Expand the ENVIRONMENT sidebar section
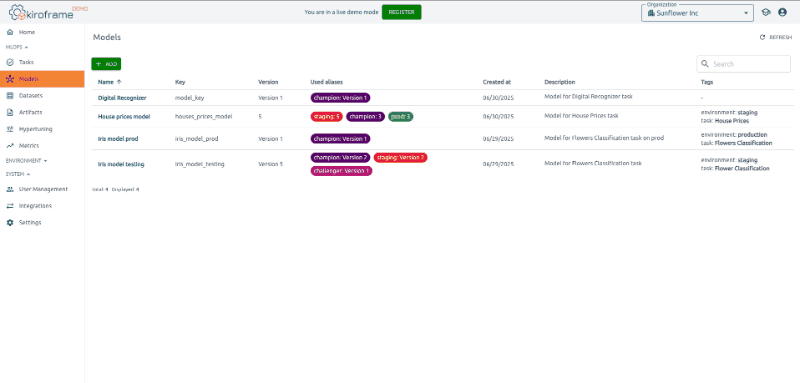 (26, 161)
